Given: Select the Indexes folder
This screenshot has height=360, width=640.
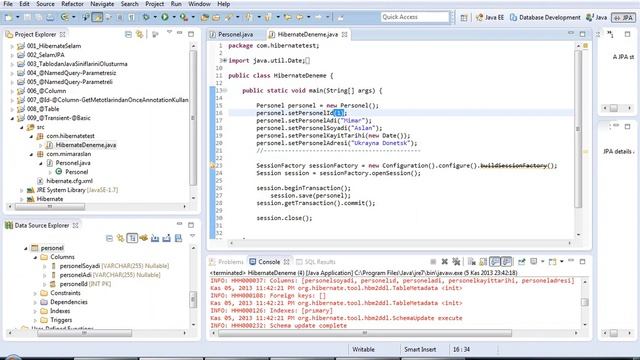Looking at the screenshot, I should pyautogui.click(x=60, y=311).
